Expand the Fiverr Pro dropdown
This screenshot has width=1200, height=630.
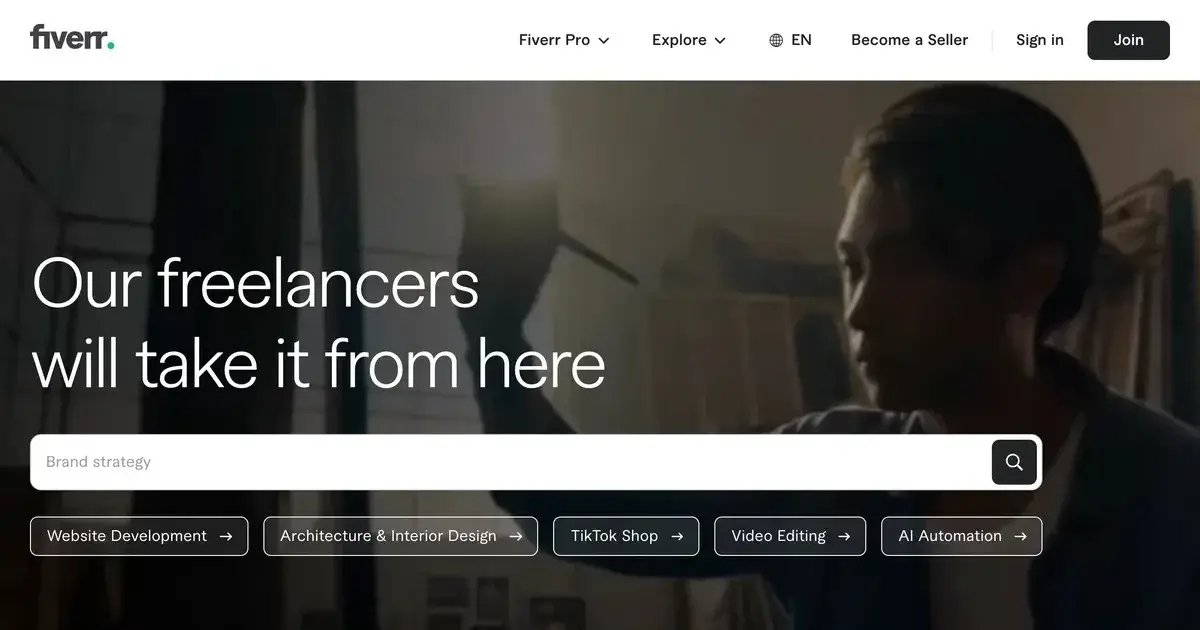tap(564, 40)
